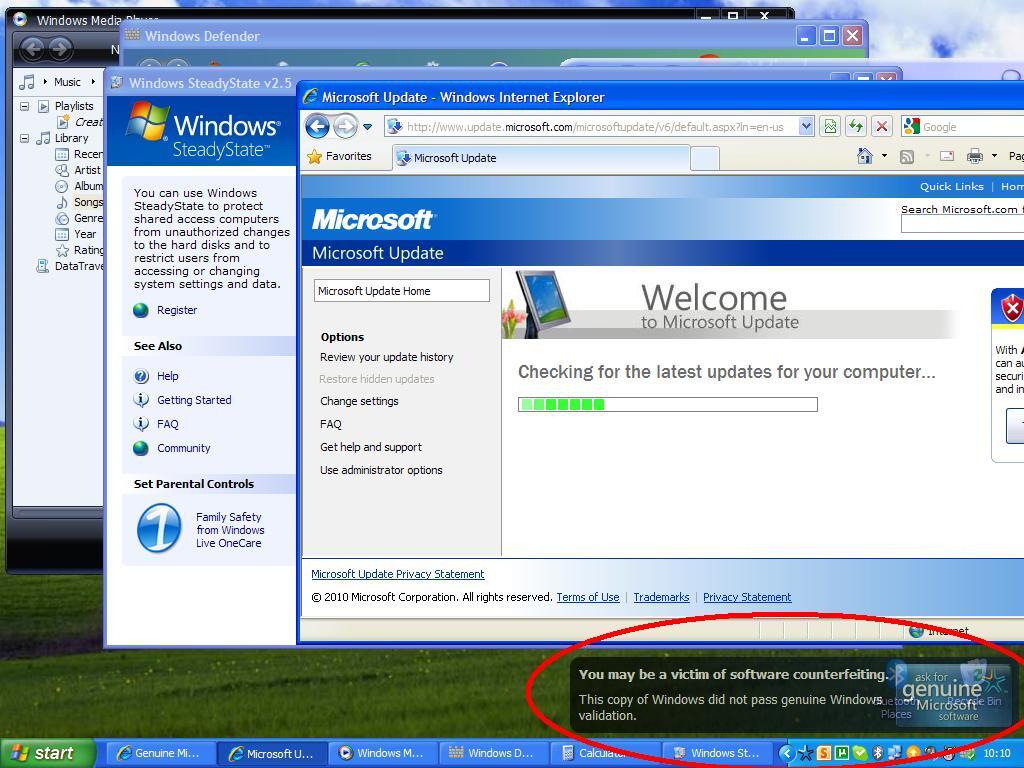Select Microsoft Update Home in sidebar
The height and width of the screenshot is (768, 1024).
coord(402,291)
